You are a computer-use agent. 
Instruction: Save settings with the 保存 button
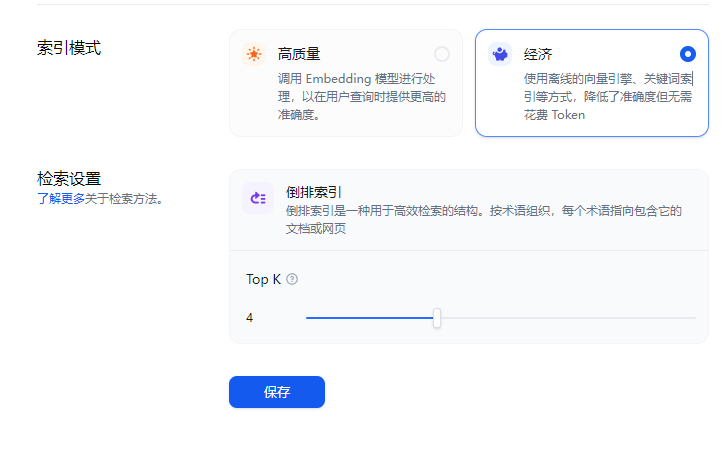(x=277, y=392)
